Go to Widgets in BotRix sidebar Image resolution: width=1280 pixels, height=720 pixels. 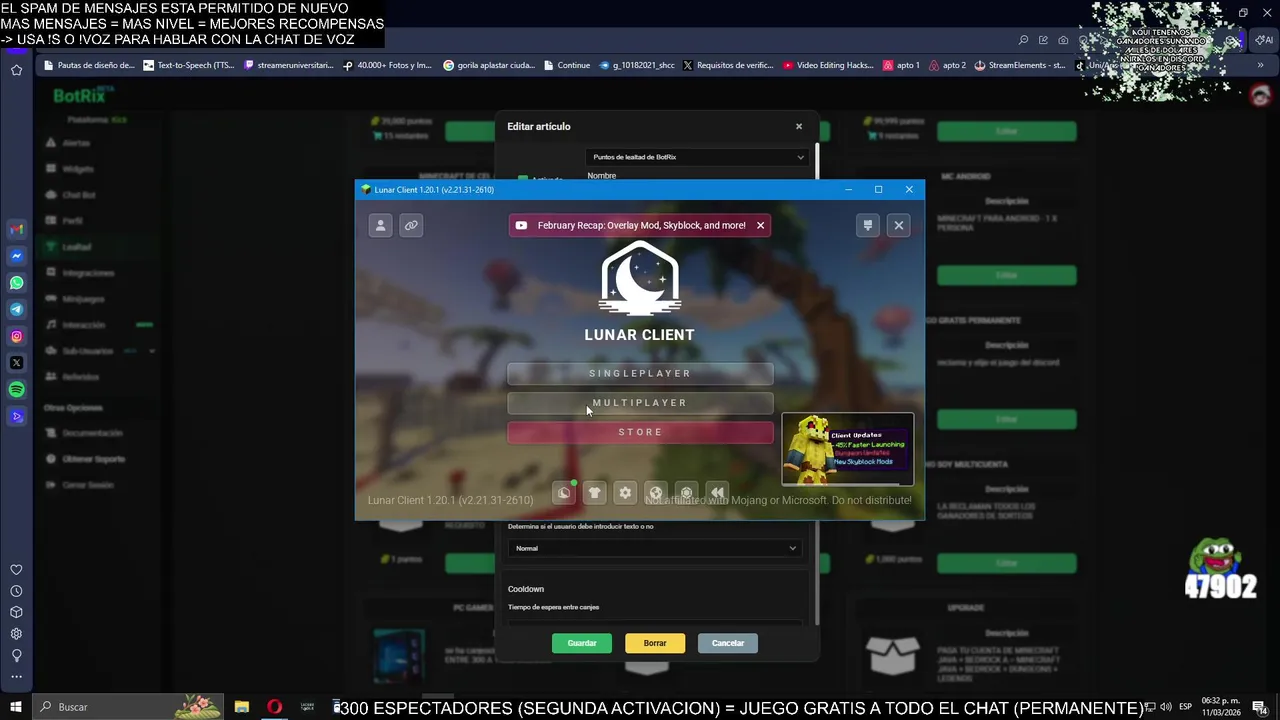77,169
